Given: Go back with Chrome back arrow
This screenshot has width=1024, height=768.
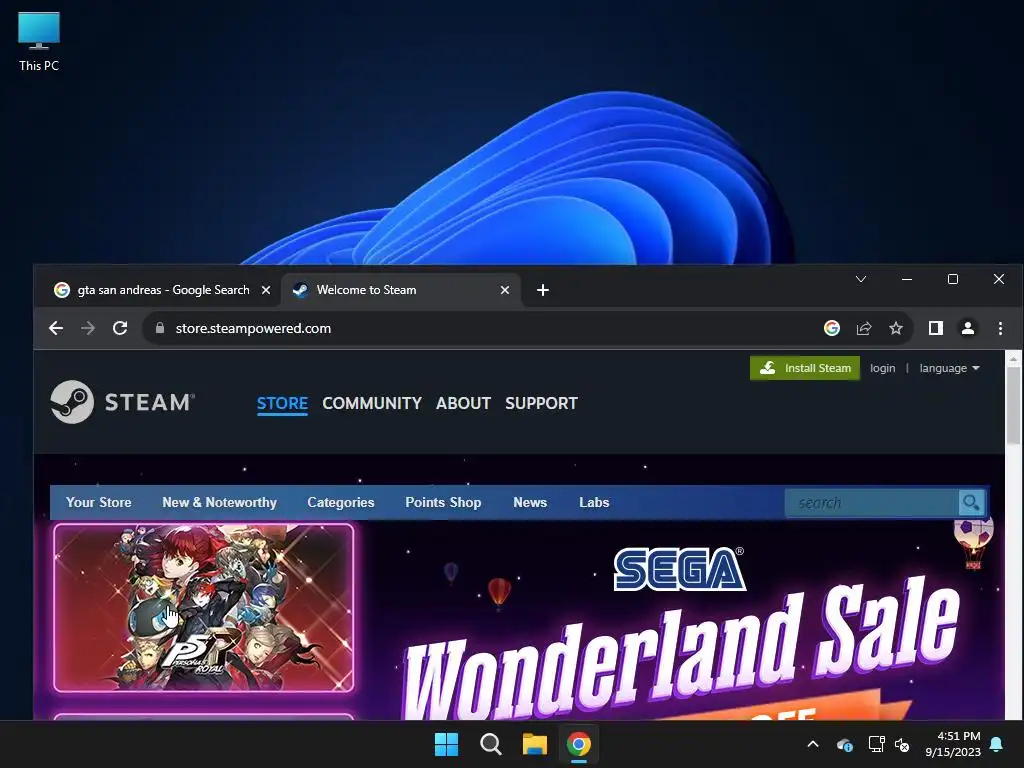Looking at the screenshot, I should (x=56, y=328).
